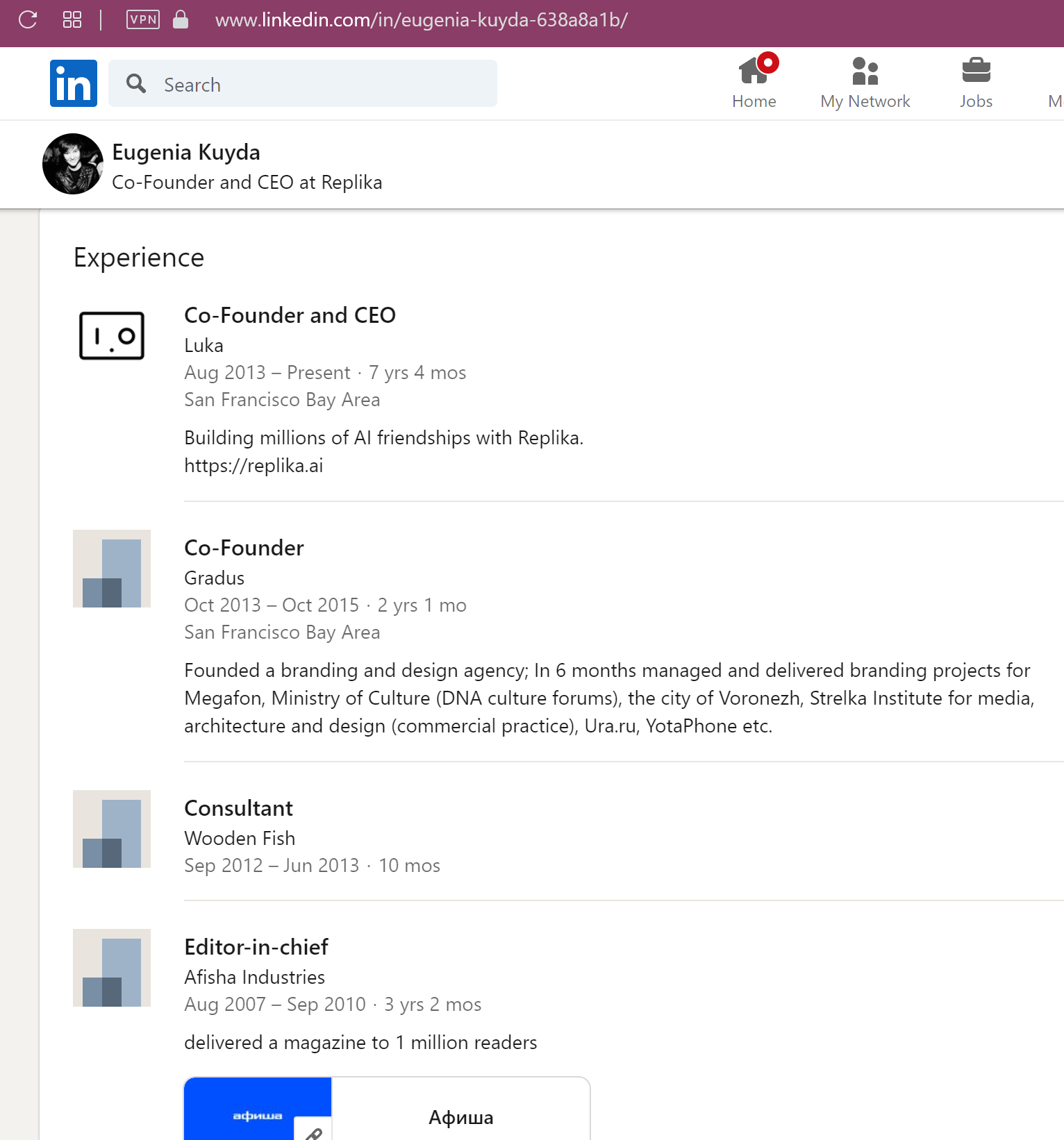Toggle the VPN badge in address bar
This screenshot has width=1064, height=1140.
click(x=143, y=19)
